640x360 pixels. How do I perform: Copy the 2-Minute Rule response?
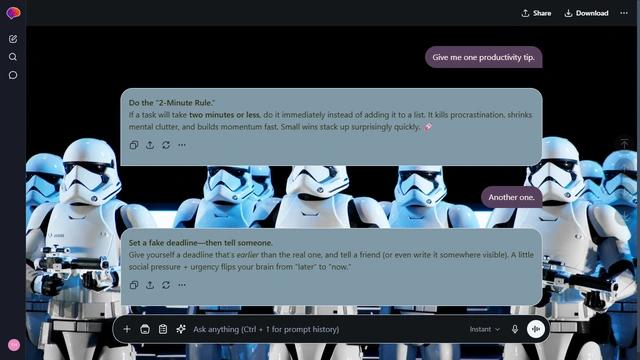pos(134,145)
